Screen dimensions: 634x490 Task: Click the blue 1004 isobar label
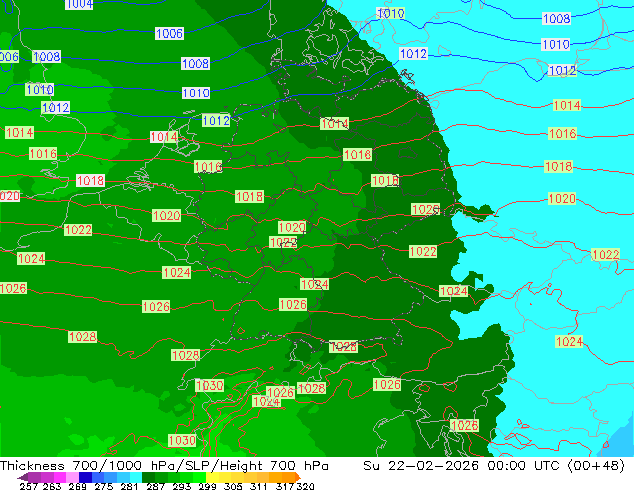79,4
